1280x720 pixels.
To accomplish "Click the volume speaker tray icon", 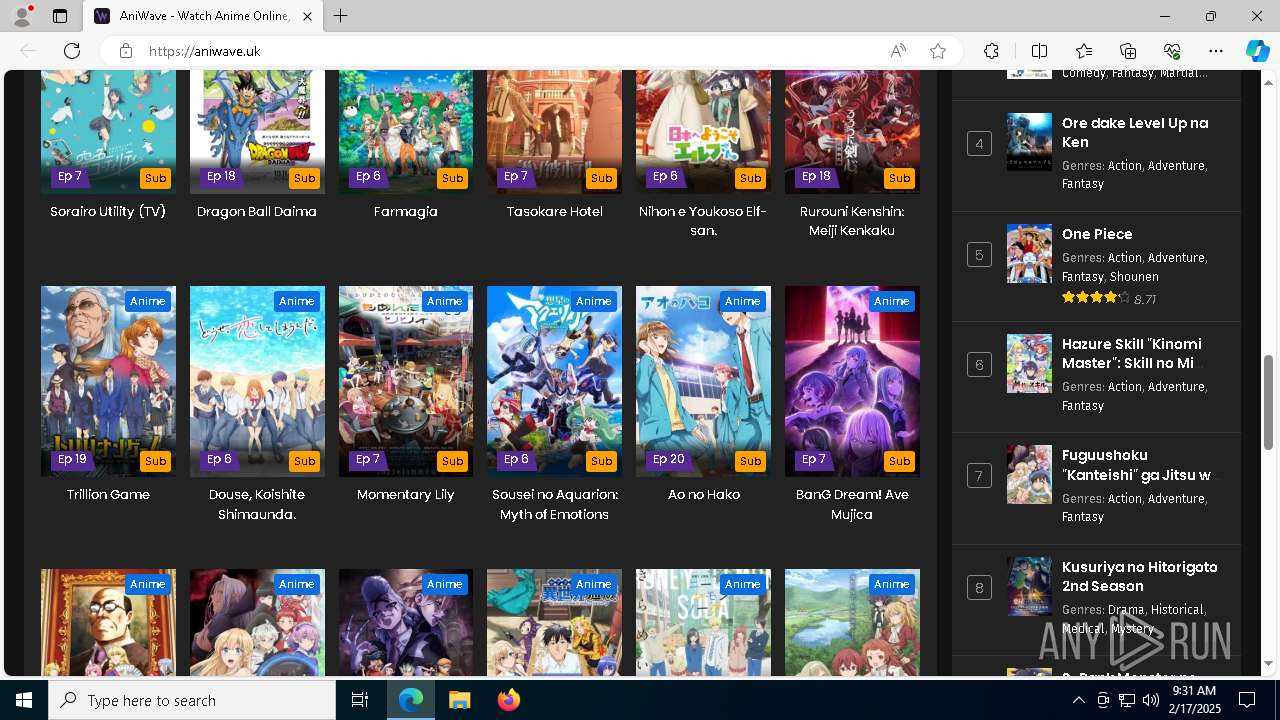I will point(1150,700).
